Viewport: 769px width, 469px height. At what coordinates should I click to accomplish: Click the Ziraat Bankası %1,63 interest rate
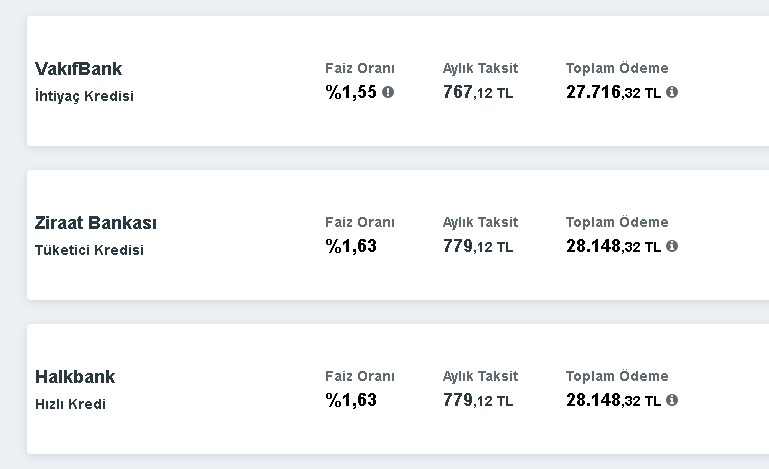[x=351, y=246]
